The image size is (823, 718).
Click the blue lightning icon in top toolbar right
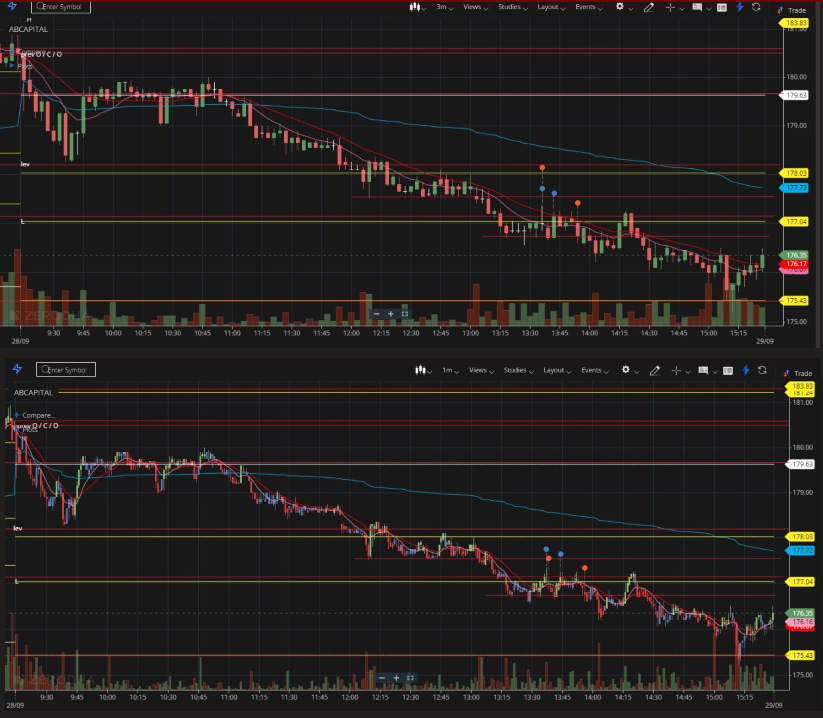[x=740, y=7]
